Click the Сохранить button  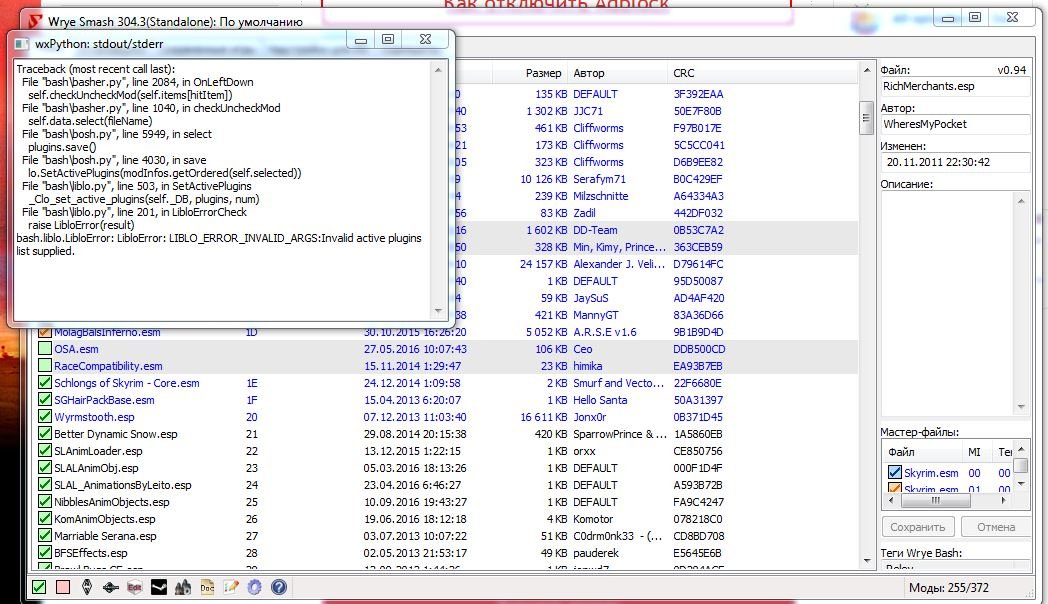coord(917,527)
